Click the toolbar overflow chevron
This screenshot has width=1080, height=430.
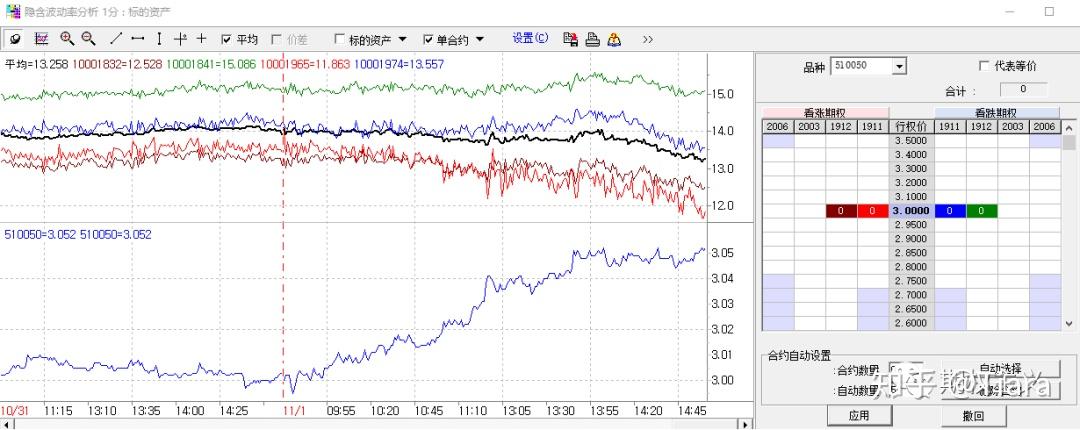point(647,39)
